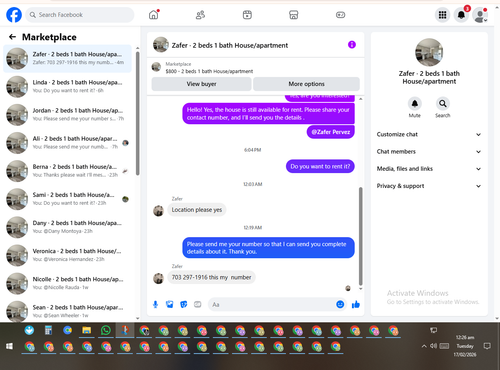Open the Watch video icon
500x370 pixels.
point(247,15)
